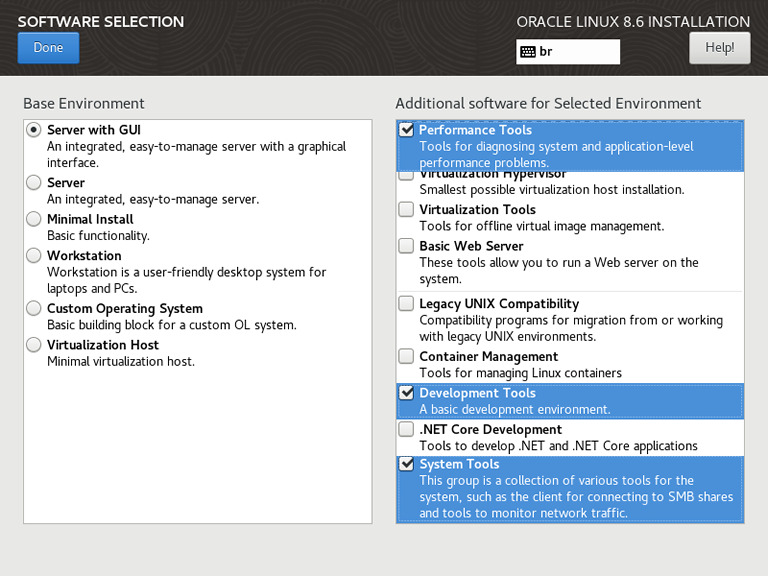768x576 pixels.
Task: Click the keyboard icon beside br
Action: 528,51
